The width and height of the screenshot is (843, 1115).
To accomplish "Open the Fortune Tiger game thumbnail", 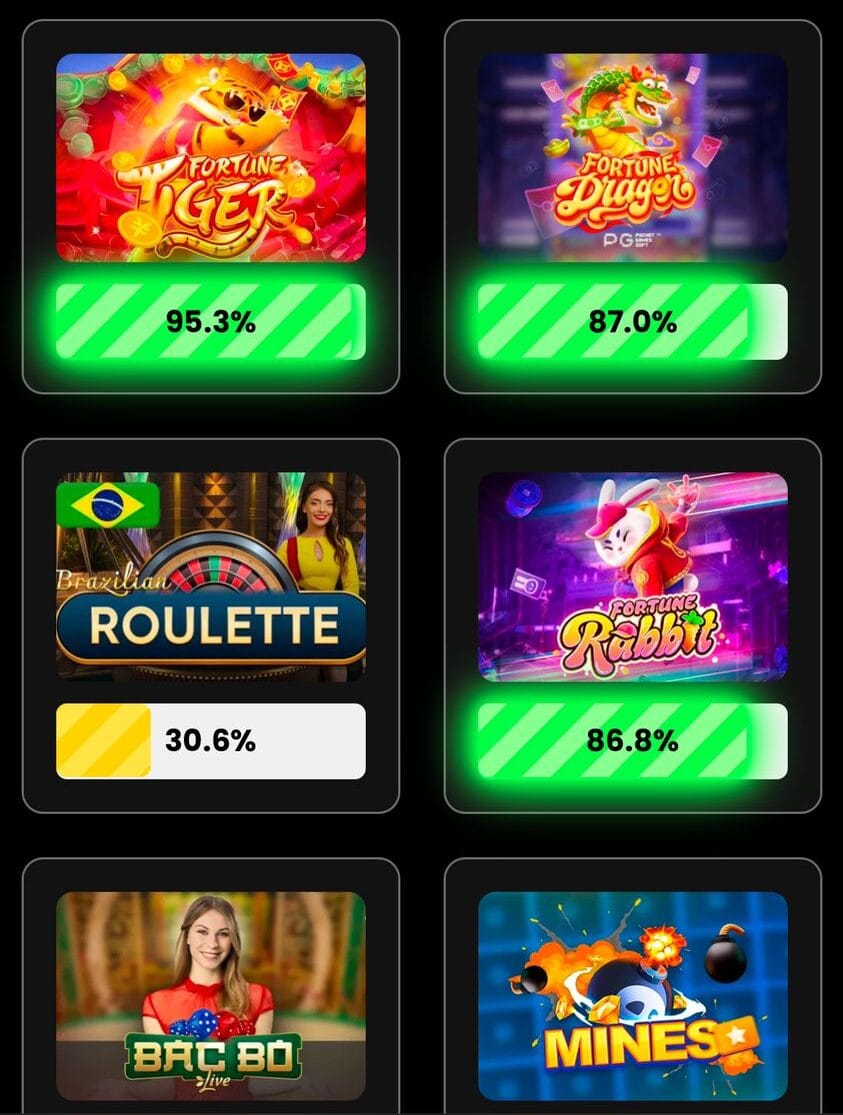I will pos(211,158).
